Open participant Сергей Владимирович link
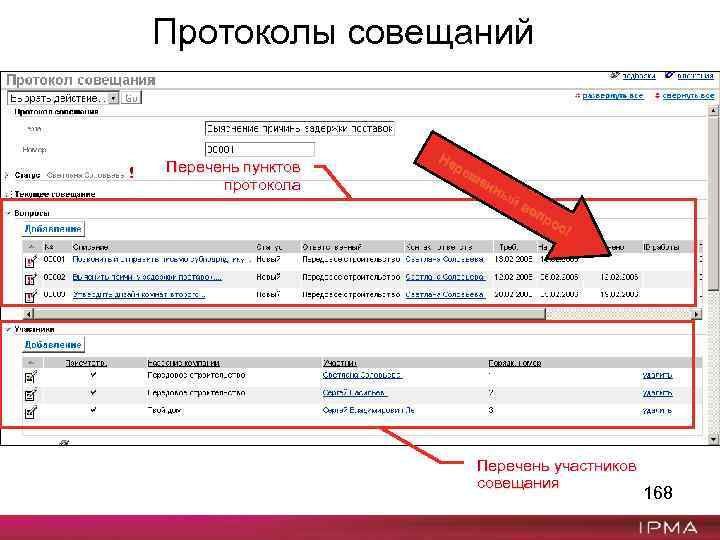 click(x=368, y=410)
